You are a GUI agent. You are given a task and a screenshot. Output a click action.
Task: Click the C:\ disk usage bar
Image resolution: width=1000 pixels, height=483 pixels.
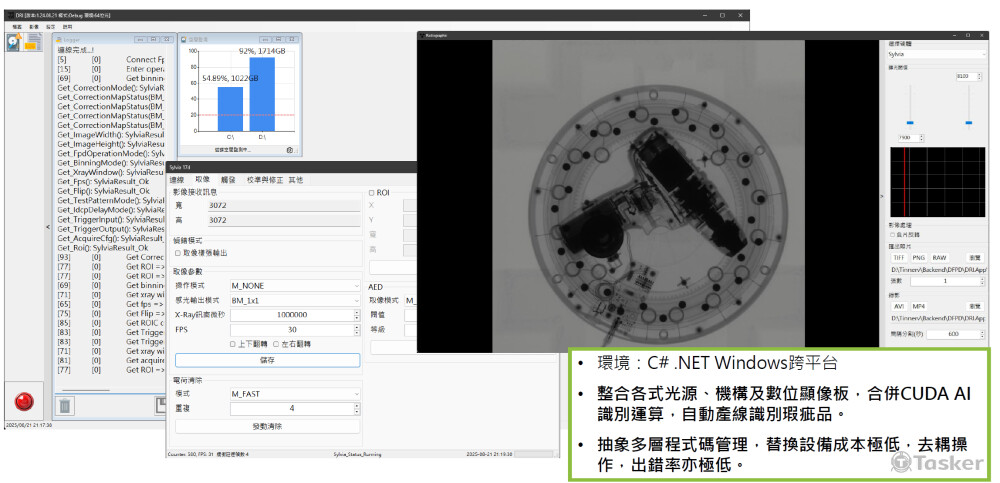[x=230, y=109]
